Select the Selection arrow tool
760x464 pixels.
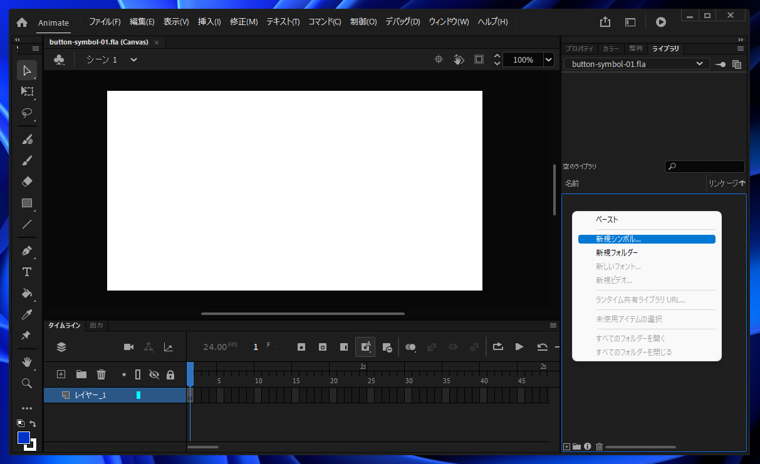point(27,71)
